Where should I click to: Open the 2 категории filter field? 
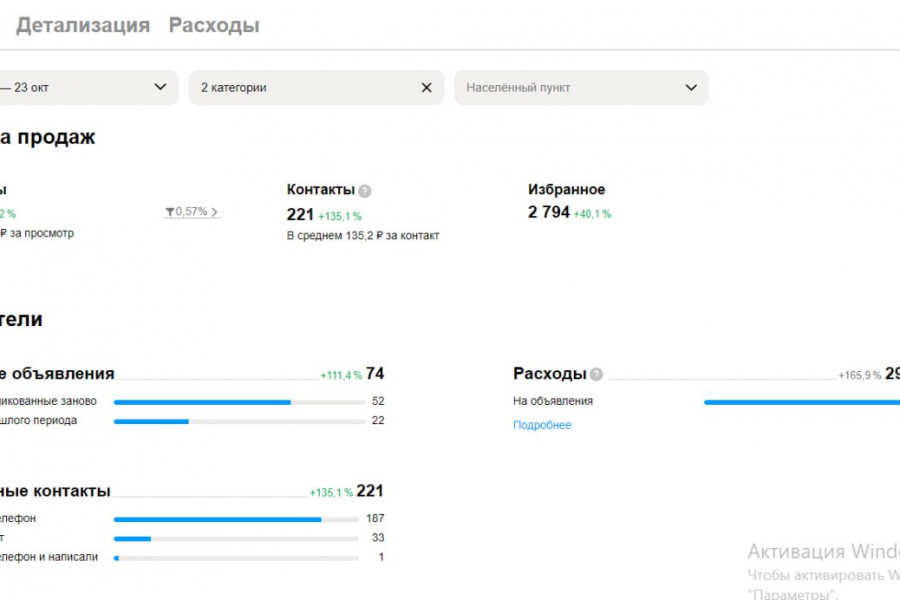point(316,87)
